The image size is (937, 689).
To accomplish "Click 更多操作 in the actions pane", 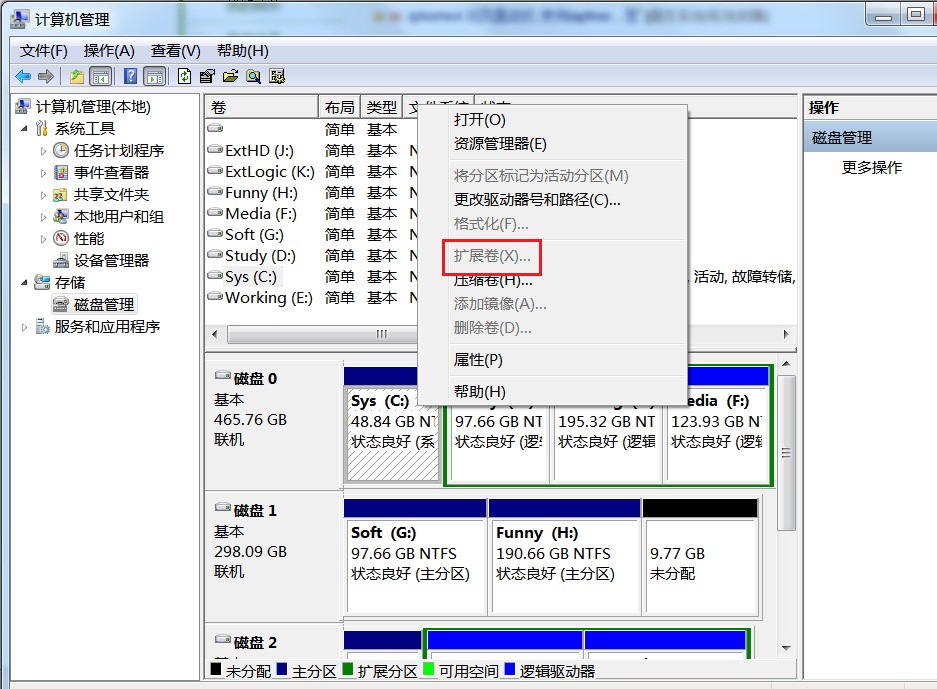I will point(872,168).
